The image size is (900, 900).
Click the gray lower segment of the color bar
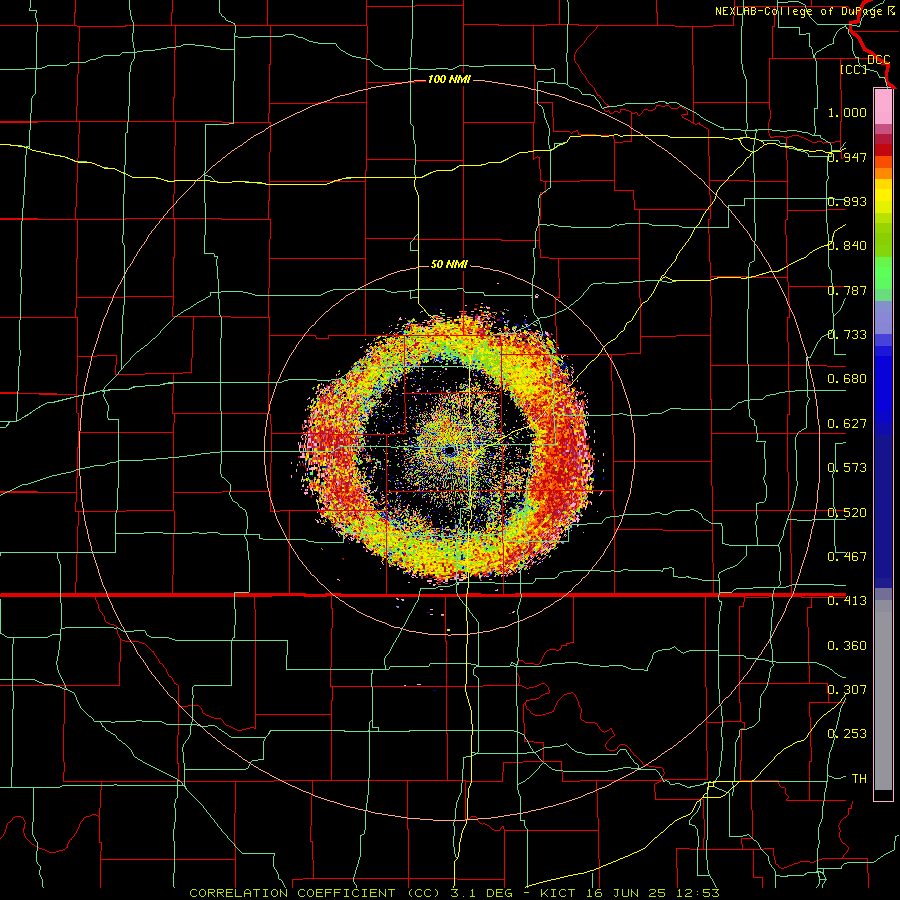883,695
